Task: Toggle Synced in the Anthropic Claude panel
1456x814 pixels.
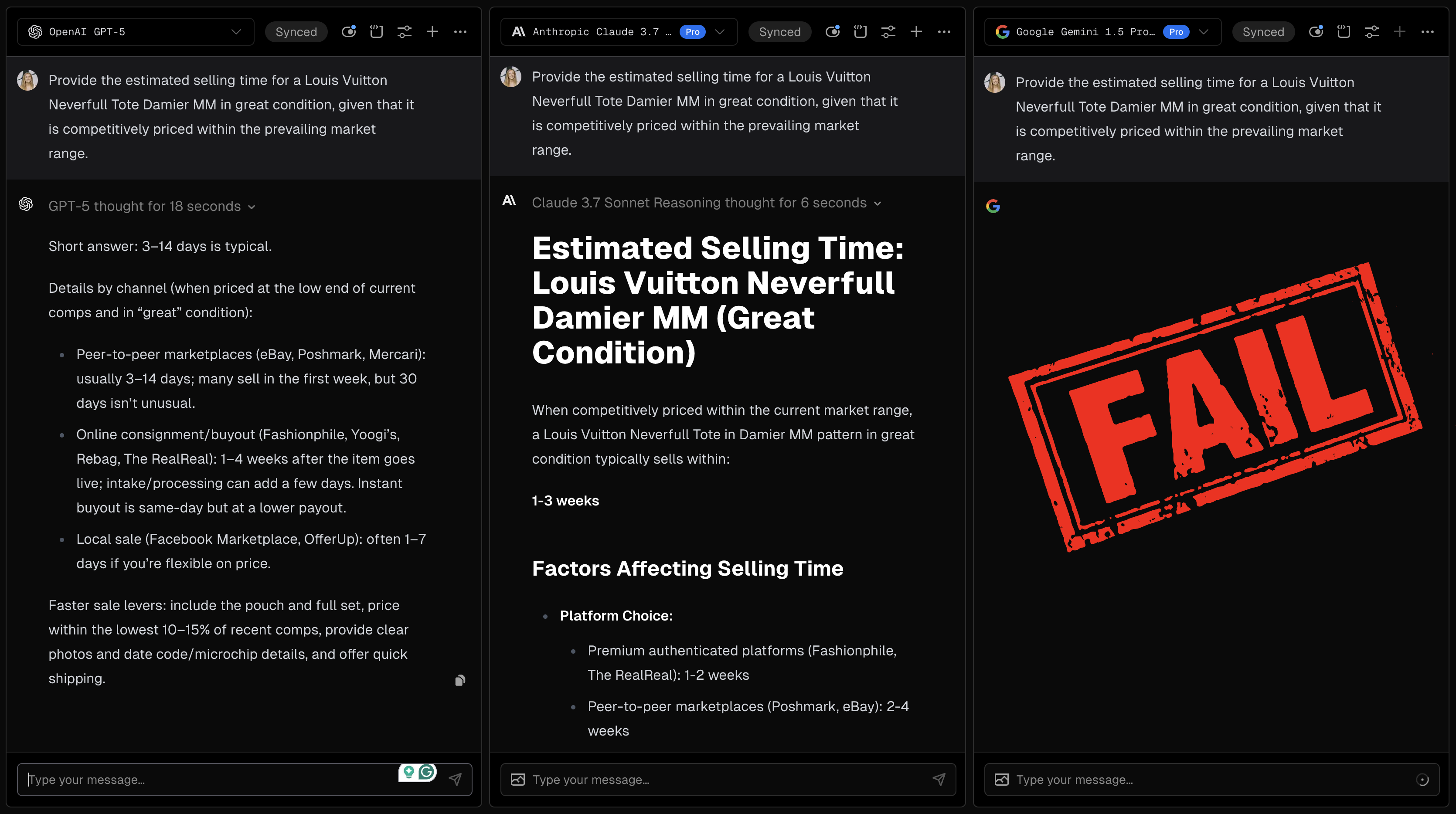Action: click(779, 32)
